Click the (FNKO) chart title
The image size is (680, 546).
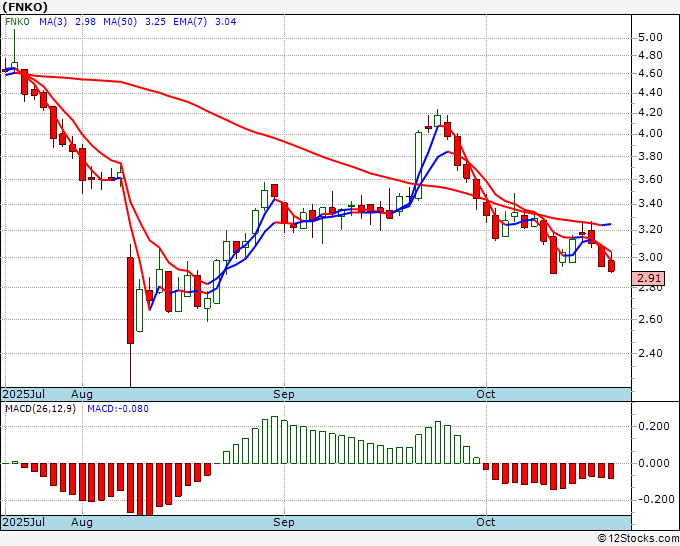(25, 7)
